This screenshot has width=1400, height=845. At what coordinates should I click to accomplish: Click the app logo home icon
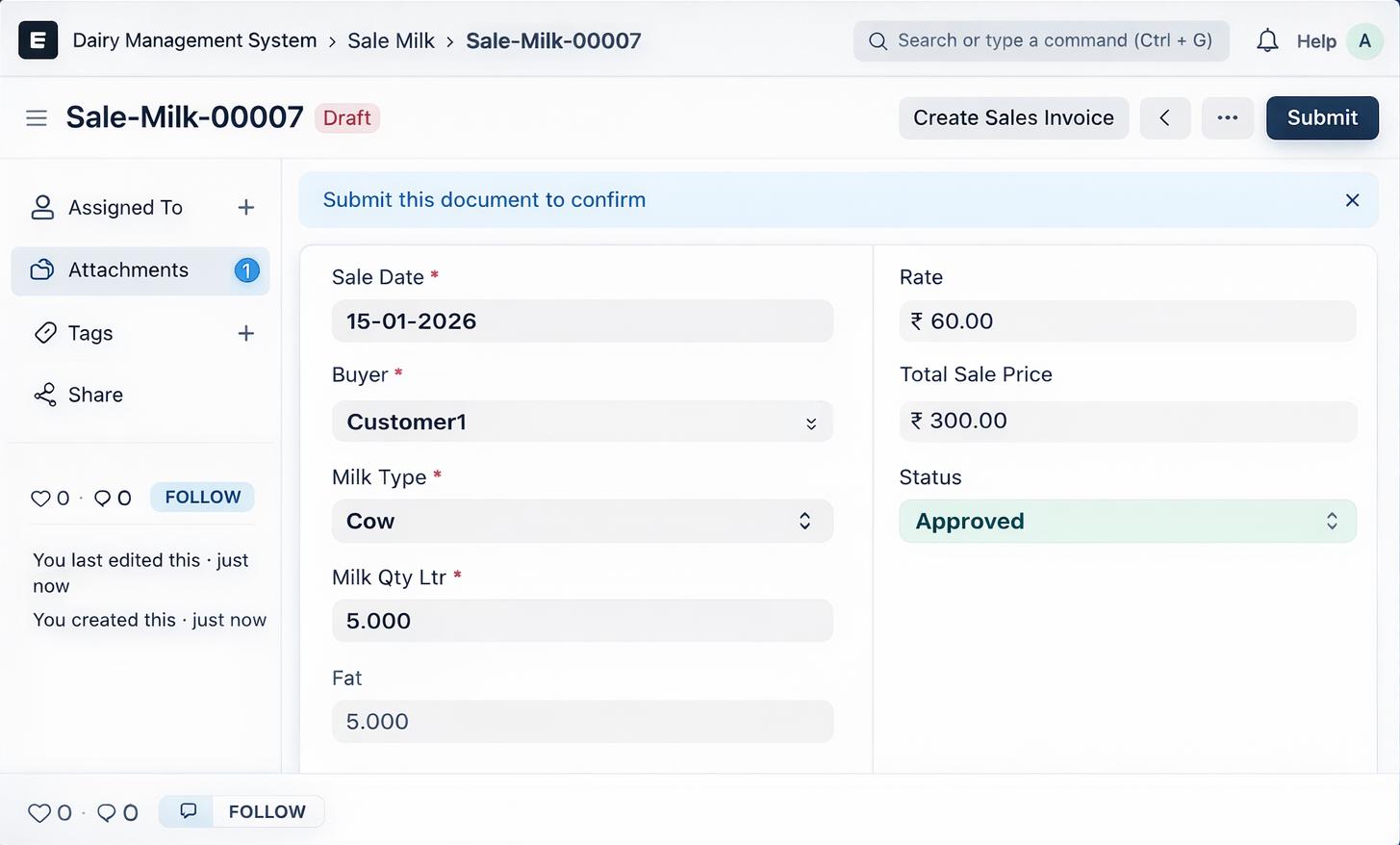[x=38, y=40]
